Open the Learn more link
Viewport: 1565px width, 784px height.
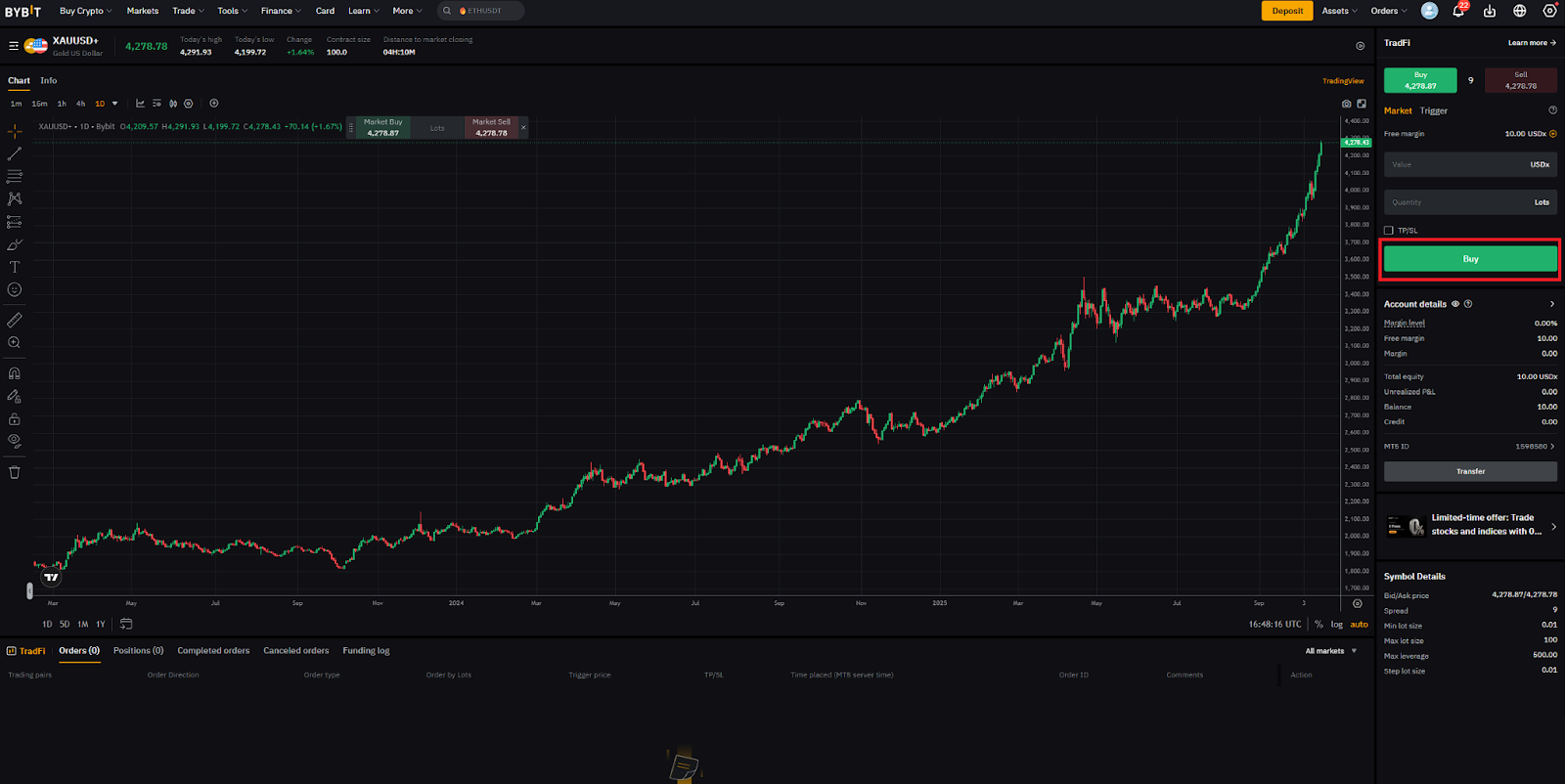[1532, 43]
